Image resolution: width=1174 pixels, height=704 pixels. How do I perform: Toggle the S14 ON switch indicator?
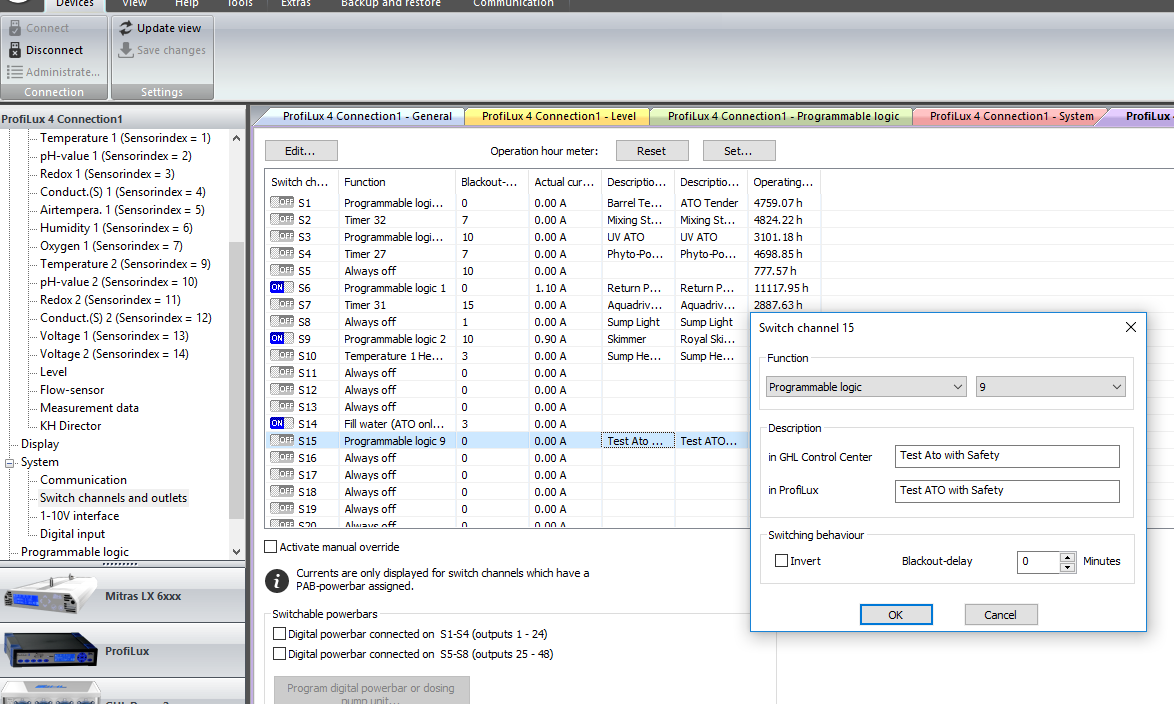click(x=282, y=423)
